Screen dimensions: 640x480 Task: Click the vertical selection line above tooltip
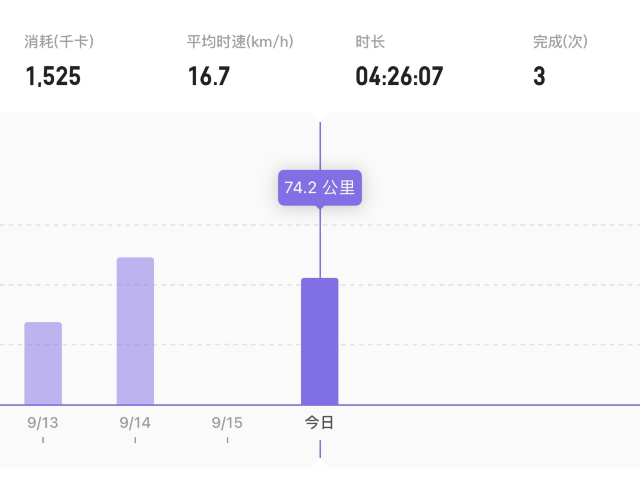(320, 145)
